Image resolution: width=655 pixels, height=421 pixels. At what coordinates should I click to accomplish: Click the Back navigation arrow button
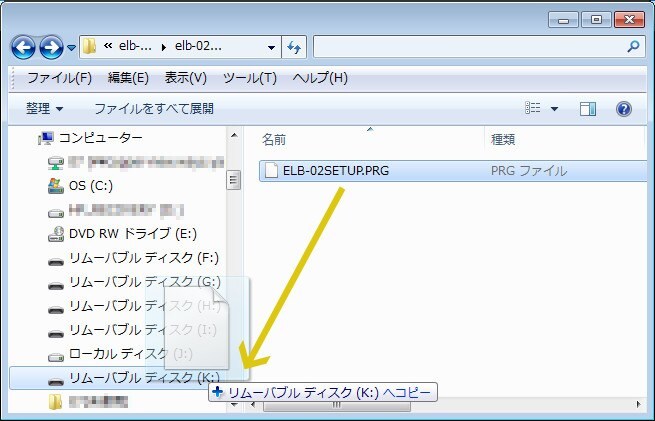(x=23, y=47)
